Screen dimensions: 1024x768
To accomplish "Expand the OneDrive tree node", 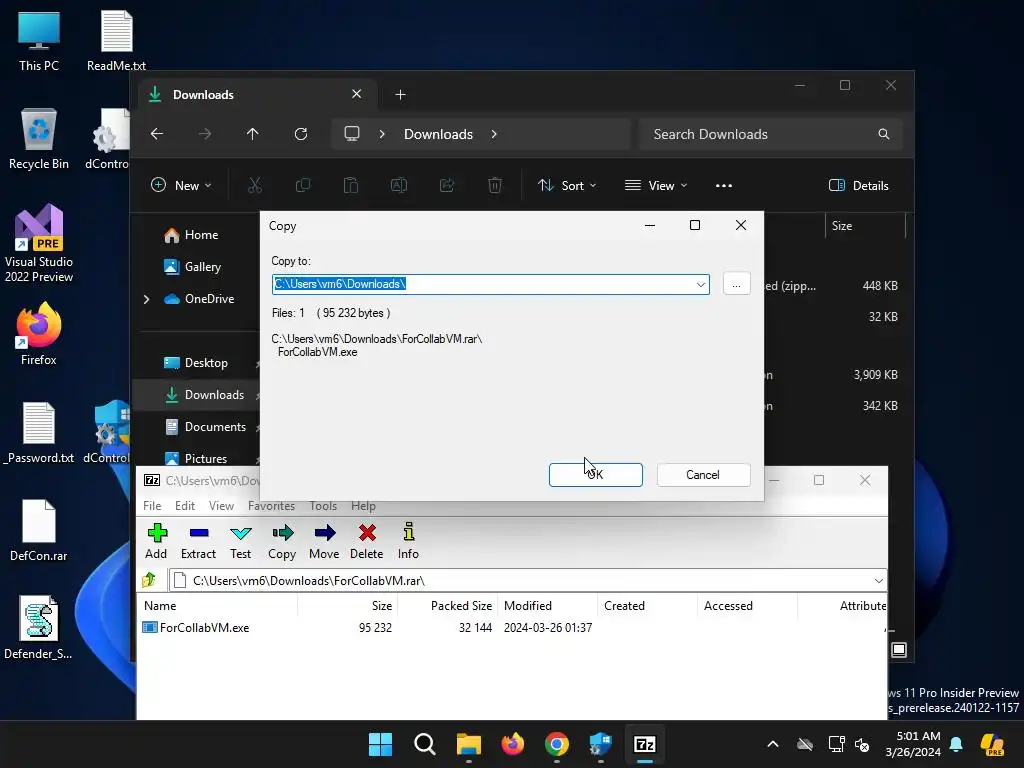I will click(x=146, y=299).
